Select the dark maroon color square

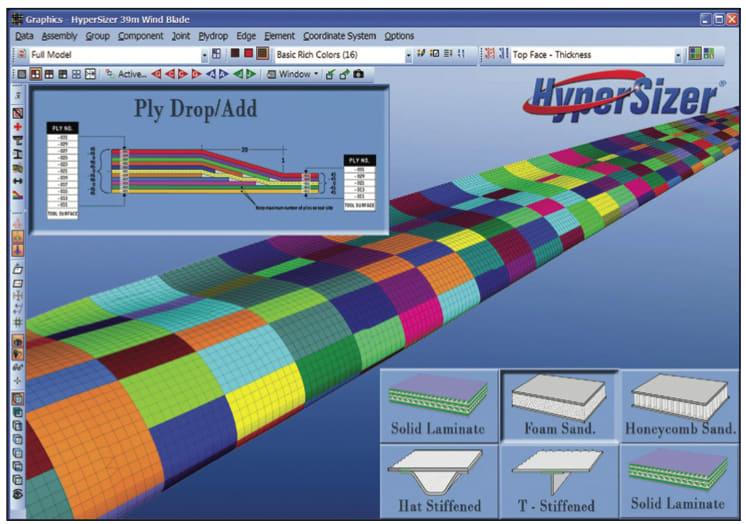click(x=235, y=53)
